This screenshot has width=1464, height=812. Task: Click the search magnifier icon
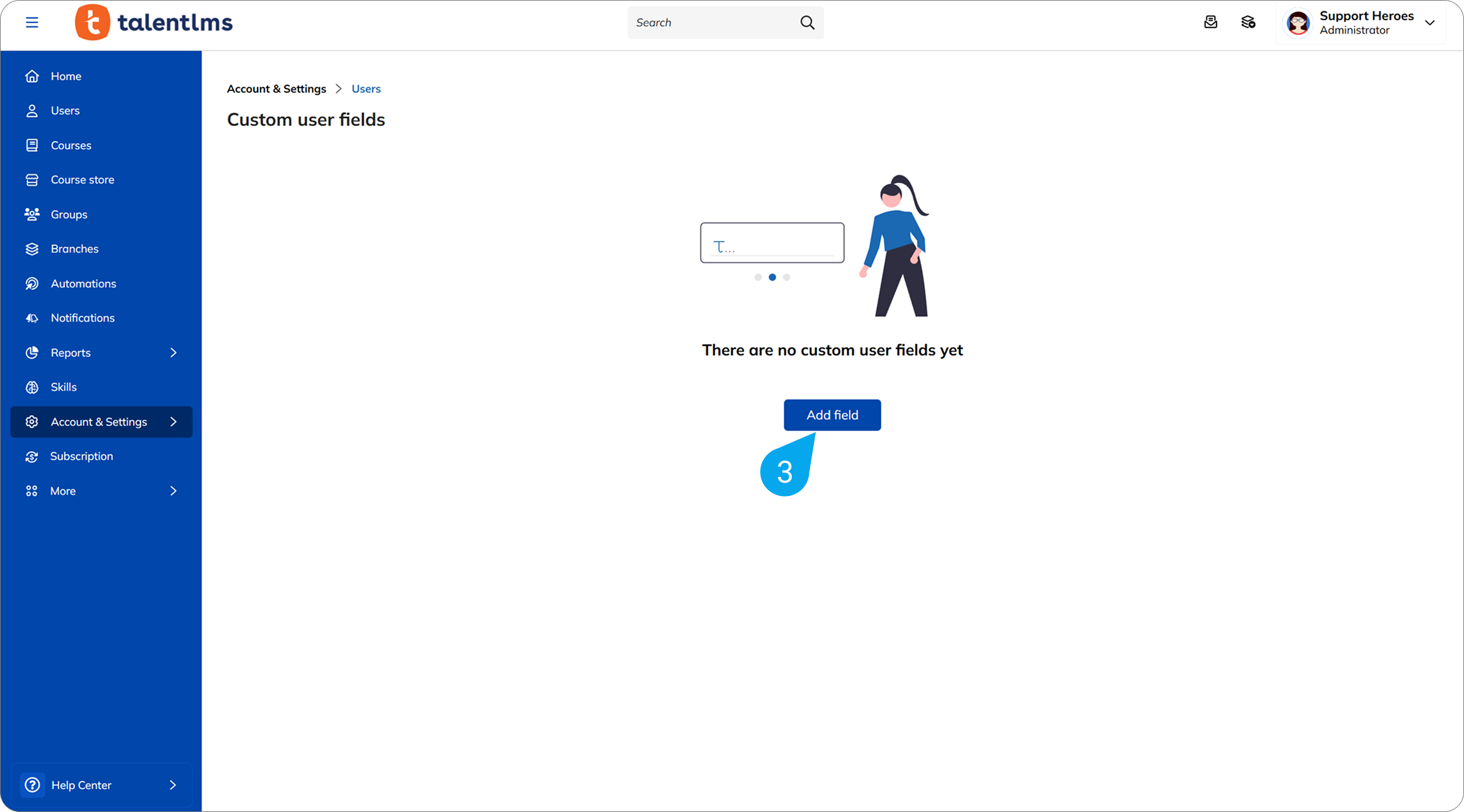click(807, 23)
